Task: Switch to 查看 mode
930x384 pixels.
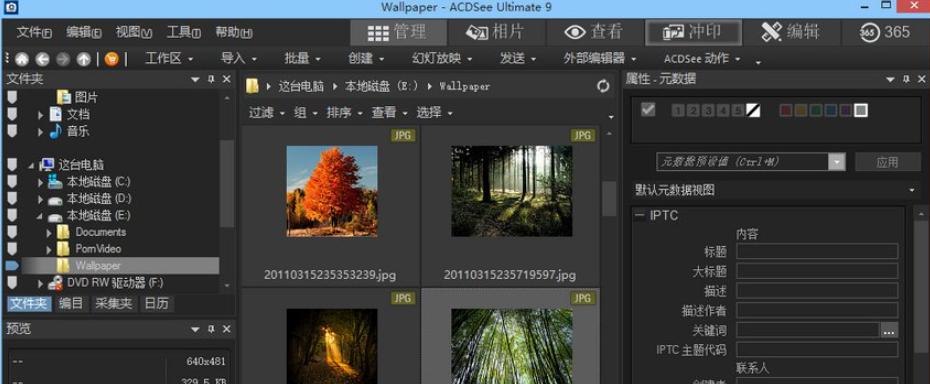Action: (594, 32)
